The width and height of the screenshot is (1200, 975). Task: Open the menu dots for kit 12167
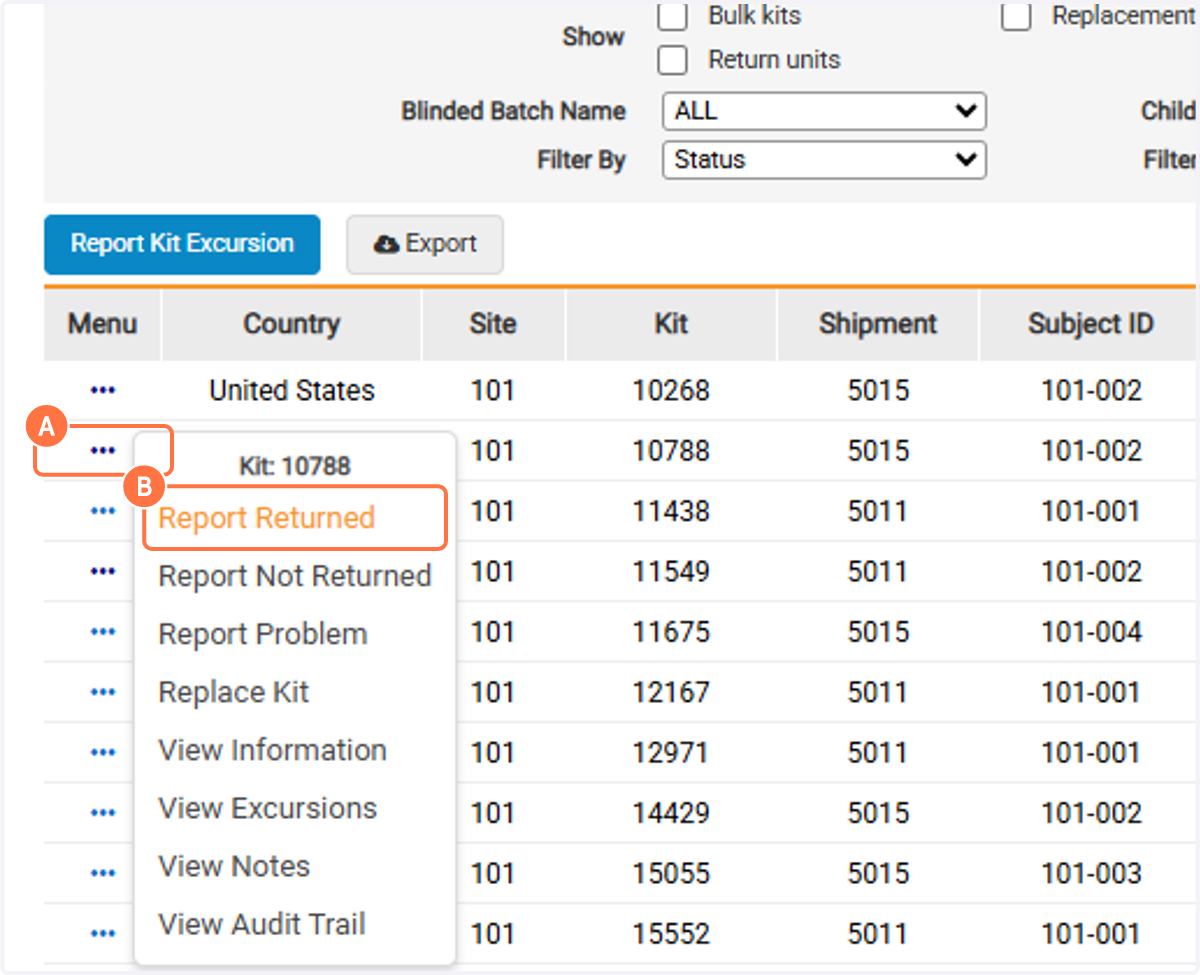pyautogui.click(x=102, y=692)
